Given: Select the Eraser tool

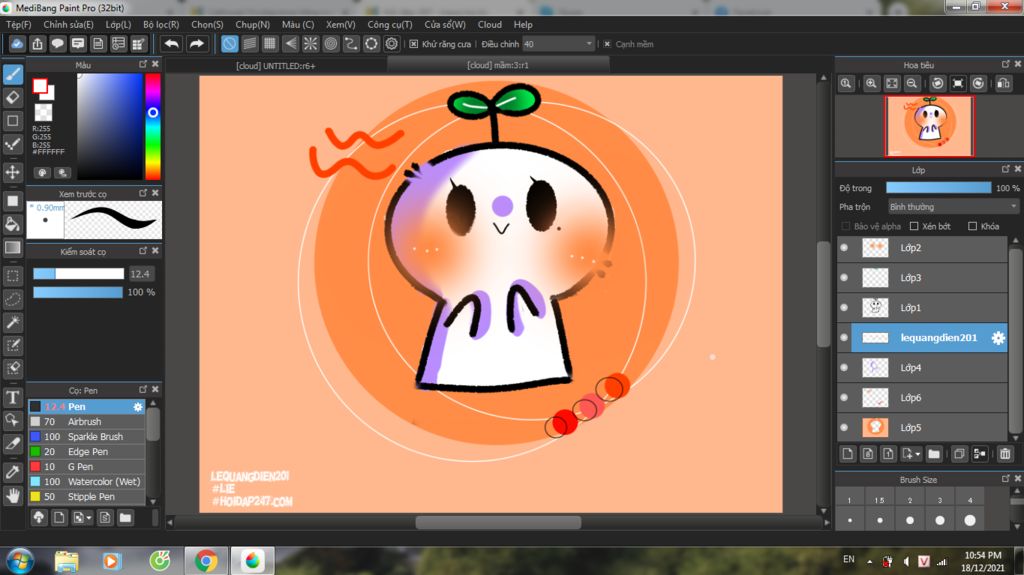Looking at the screenshot, I should pos(12,97).
